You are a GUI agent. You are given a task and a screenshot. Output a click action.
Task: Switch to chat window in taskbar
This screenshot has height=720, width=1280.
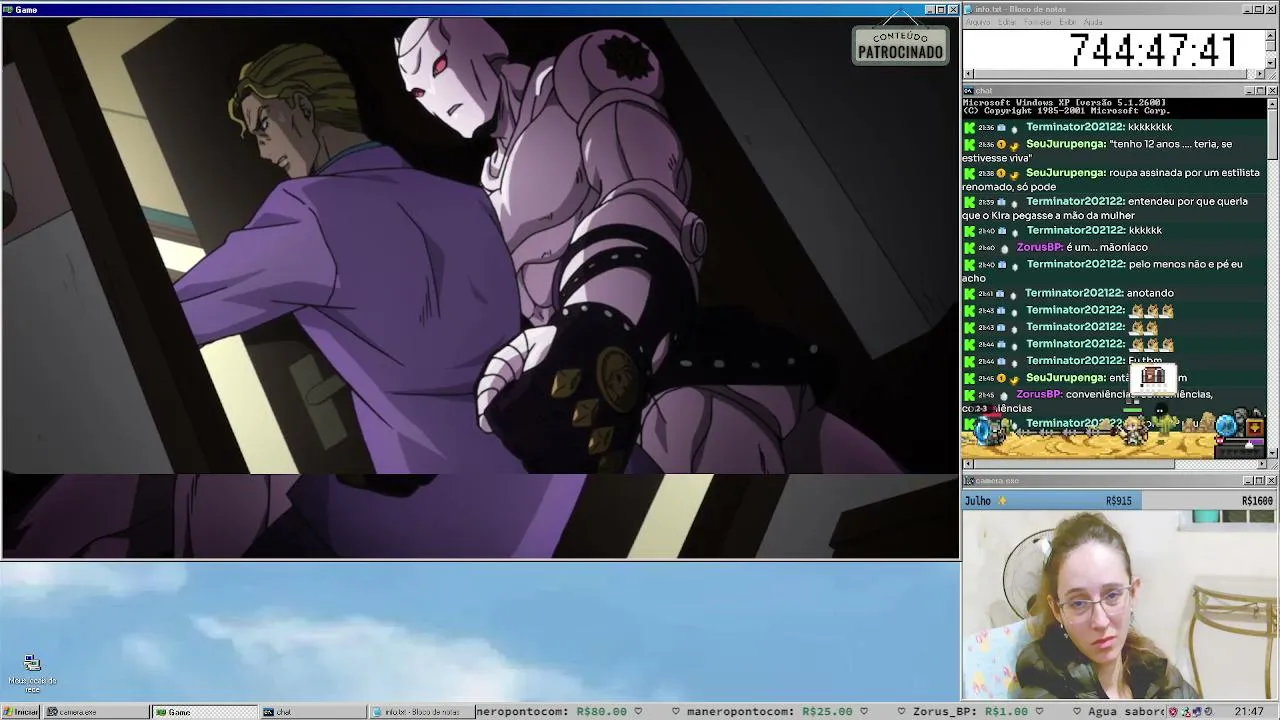(x=312, y=712)
